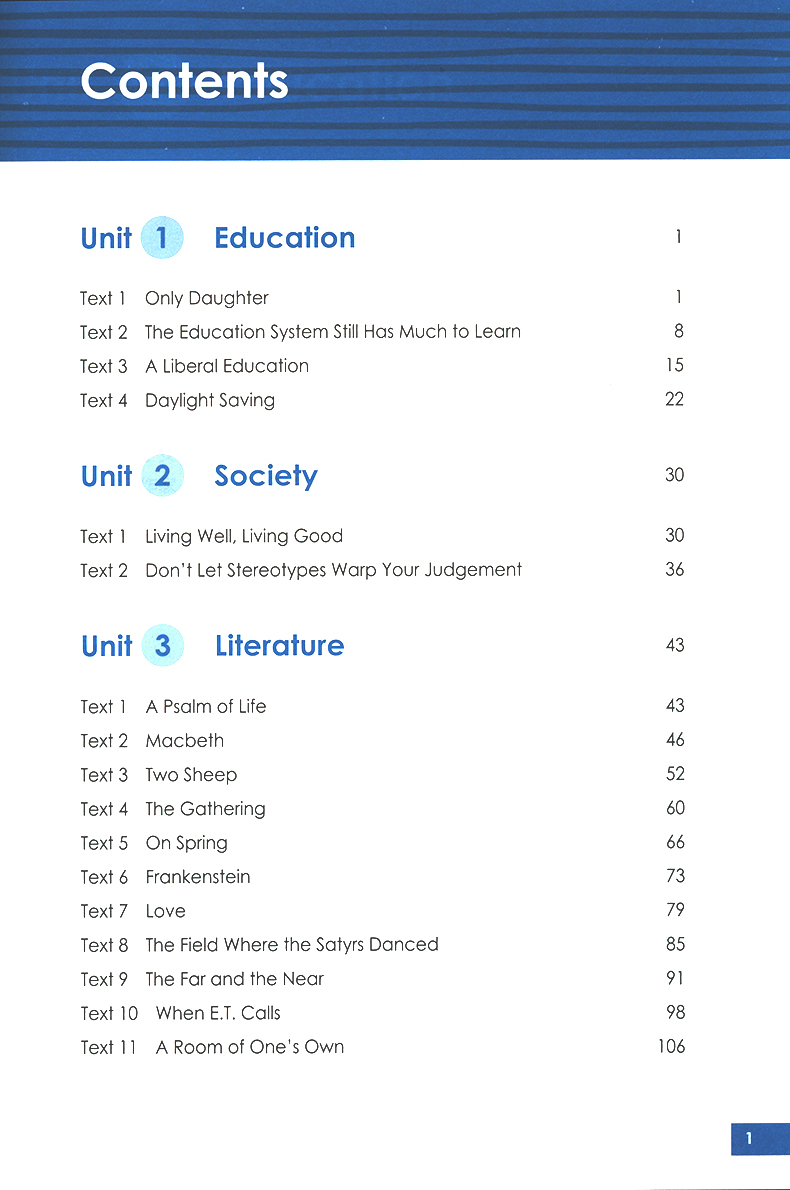Viewport: 790px width, 1190px height.
Task: Select the Frankenstein entry
Action: [197, 877]
